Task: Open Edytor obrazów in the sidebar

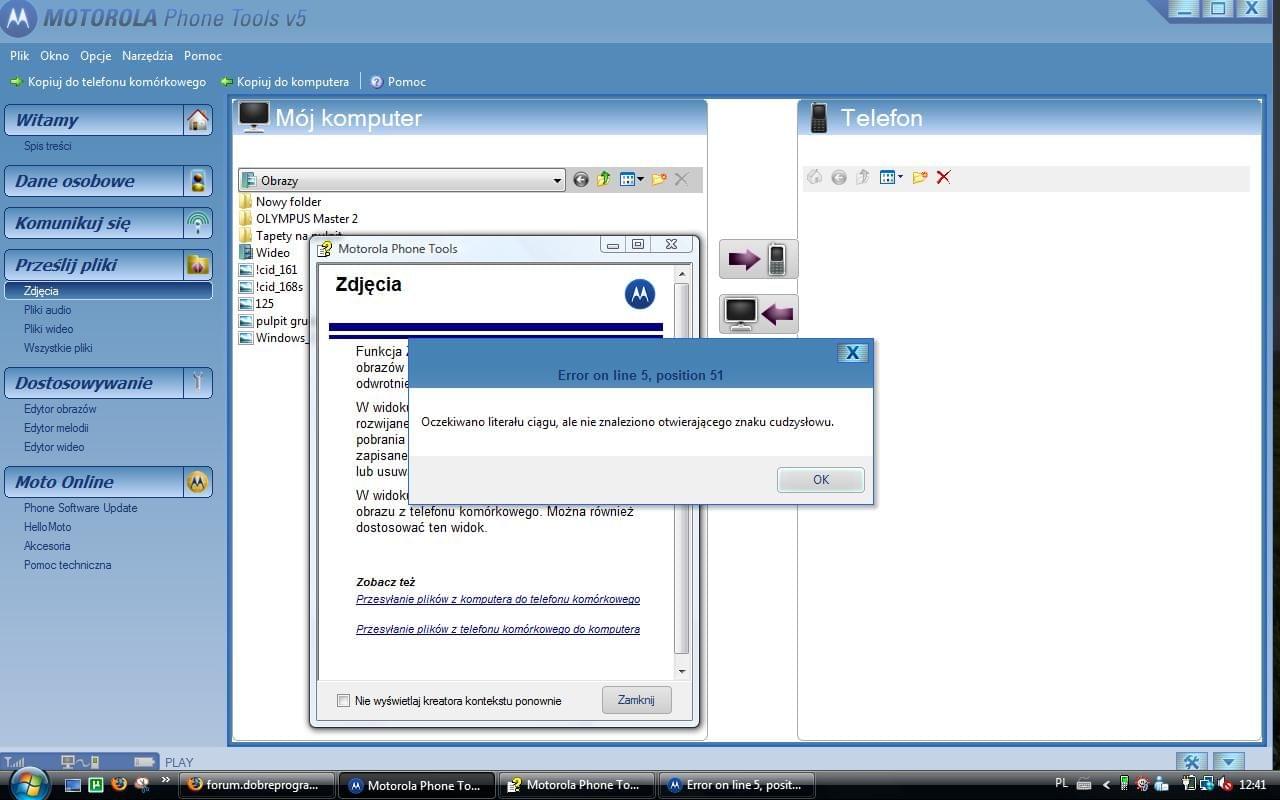Action: pyautogui.click(x=60, y=409)
